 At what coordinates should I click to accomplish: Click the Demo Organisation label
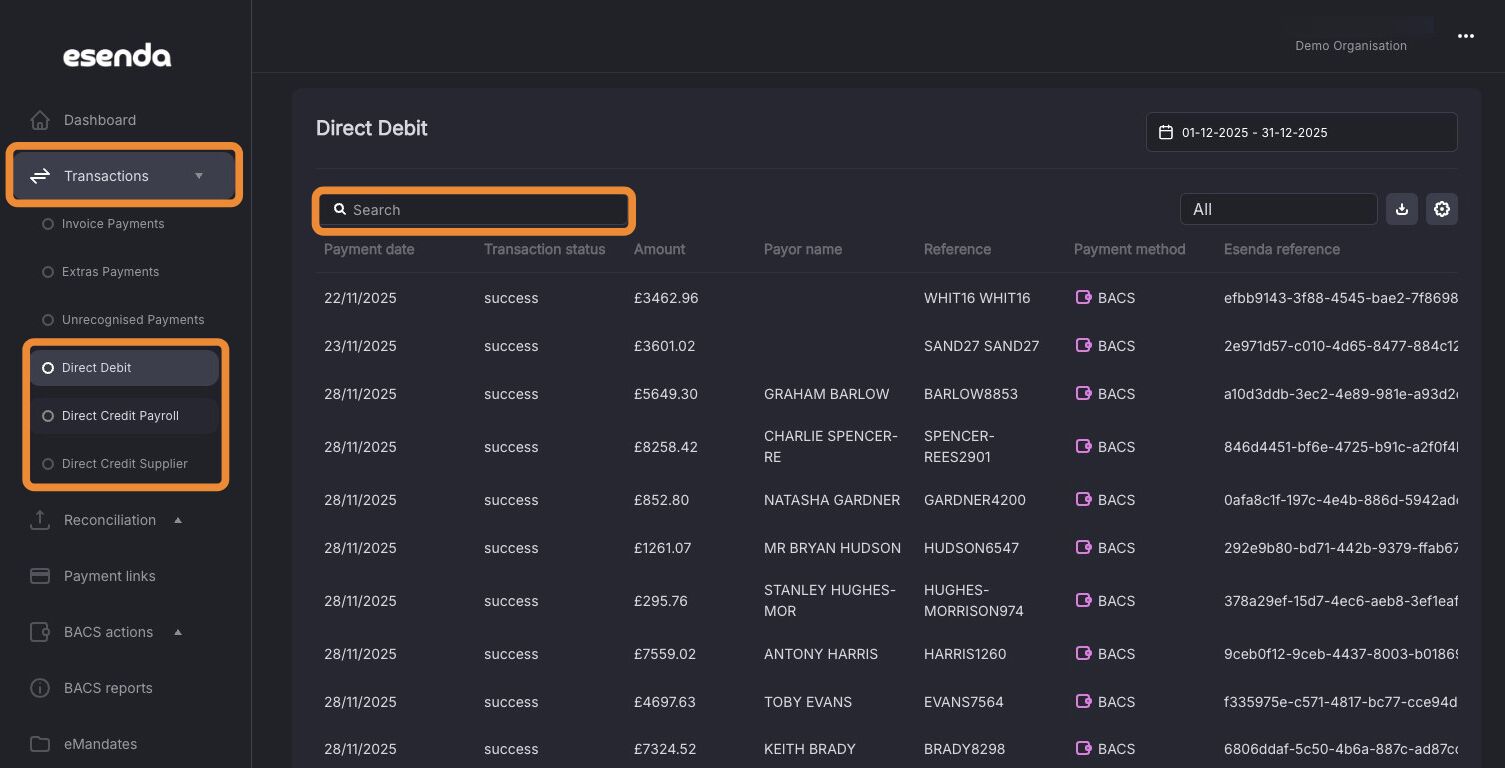click(1351, 46)
